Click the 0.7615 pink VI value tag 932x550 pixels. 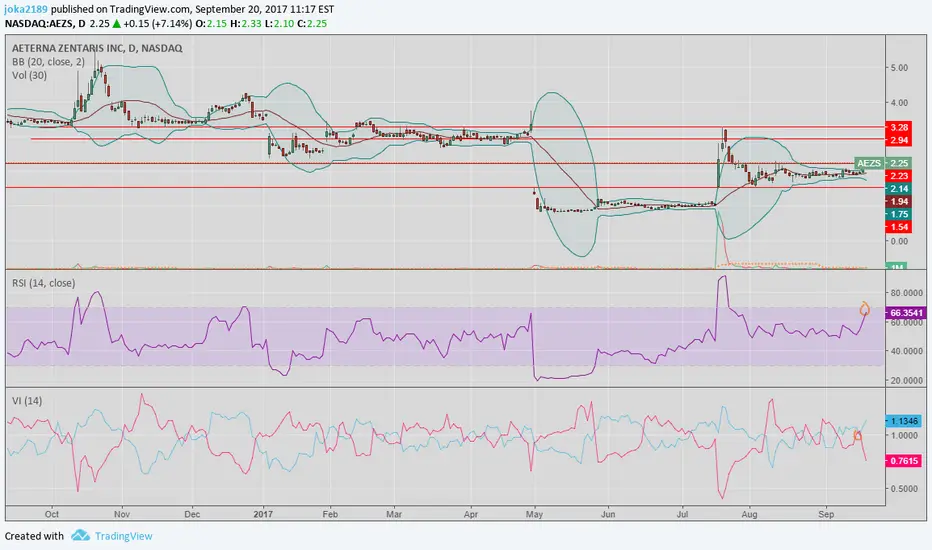coord(904,461)
